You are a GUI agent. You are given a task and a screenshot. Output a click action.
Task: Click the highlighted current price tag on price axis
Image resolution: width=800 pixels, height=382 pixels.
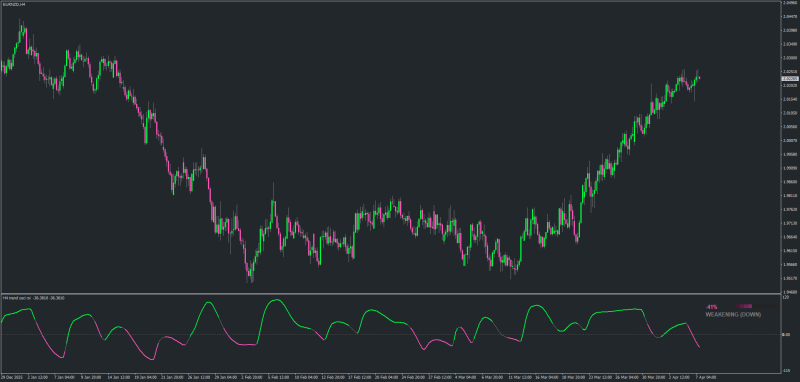789,79
